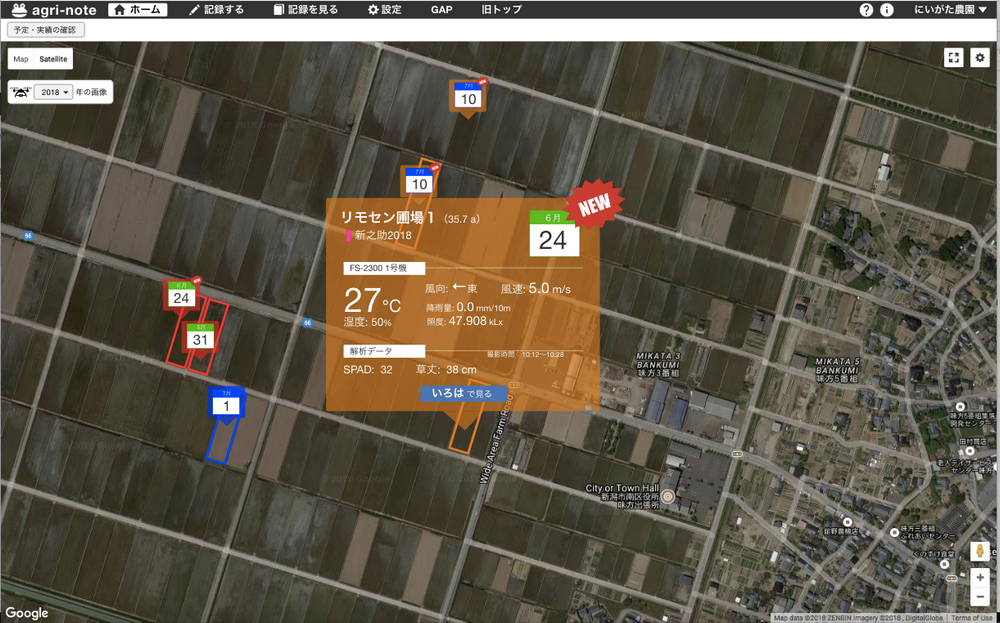Go to the ホーム home tab

pyautogui.click(x=138, y=10)
